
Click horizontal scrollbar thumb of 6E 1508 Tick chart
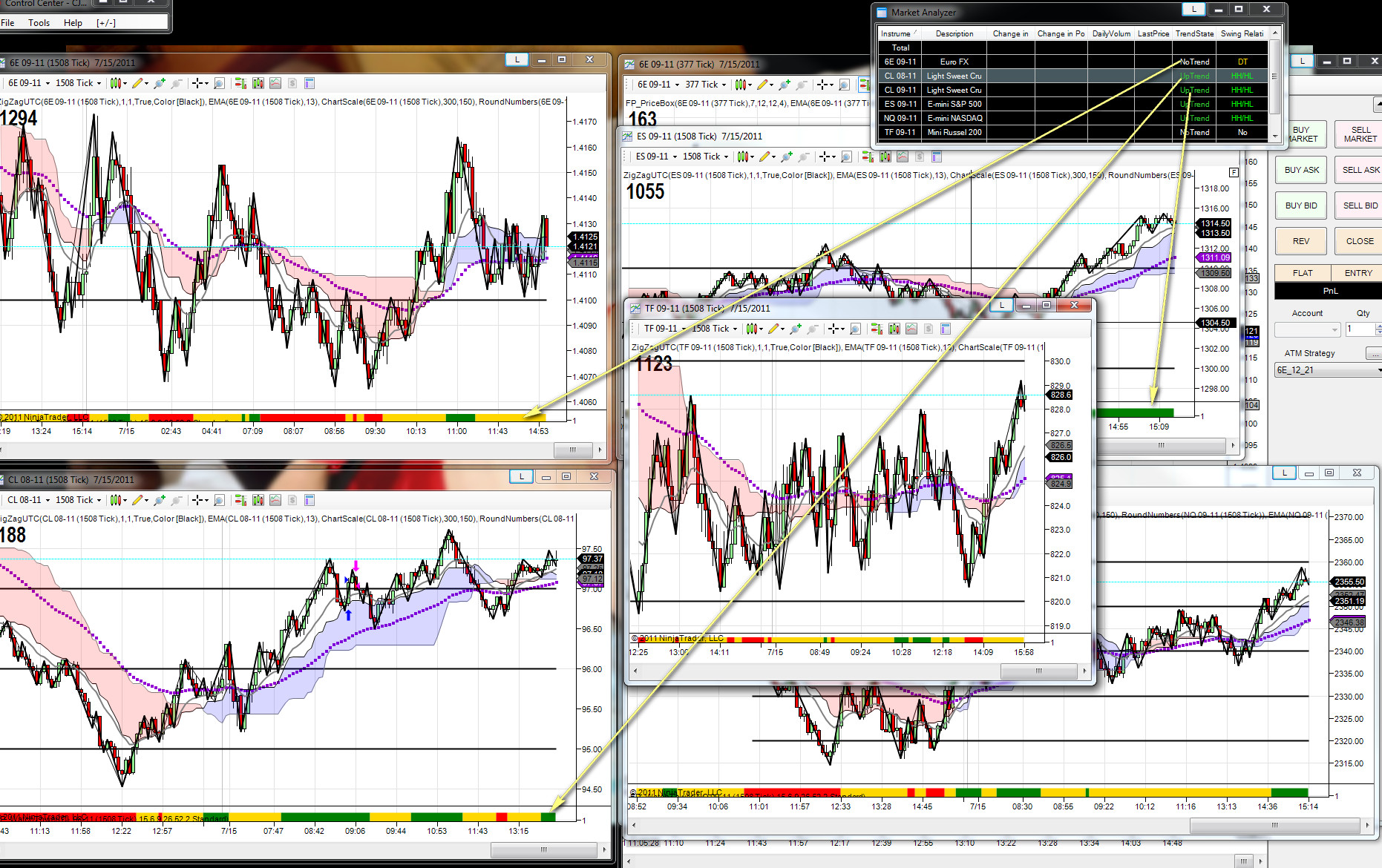(572, 450)
